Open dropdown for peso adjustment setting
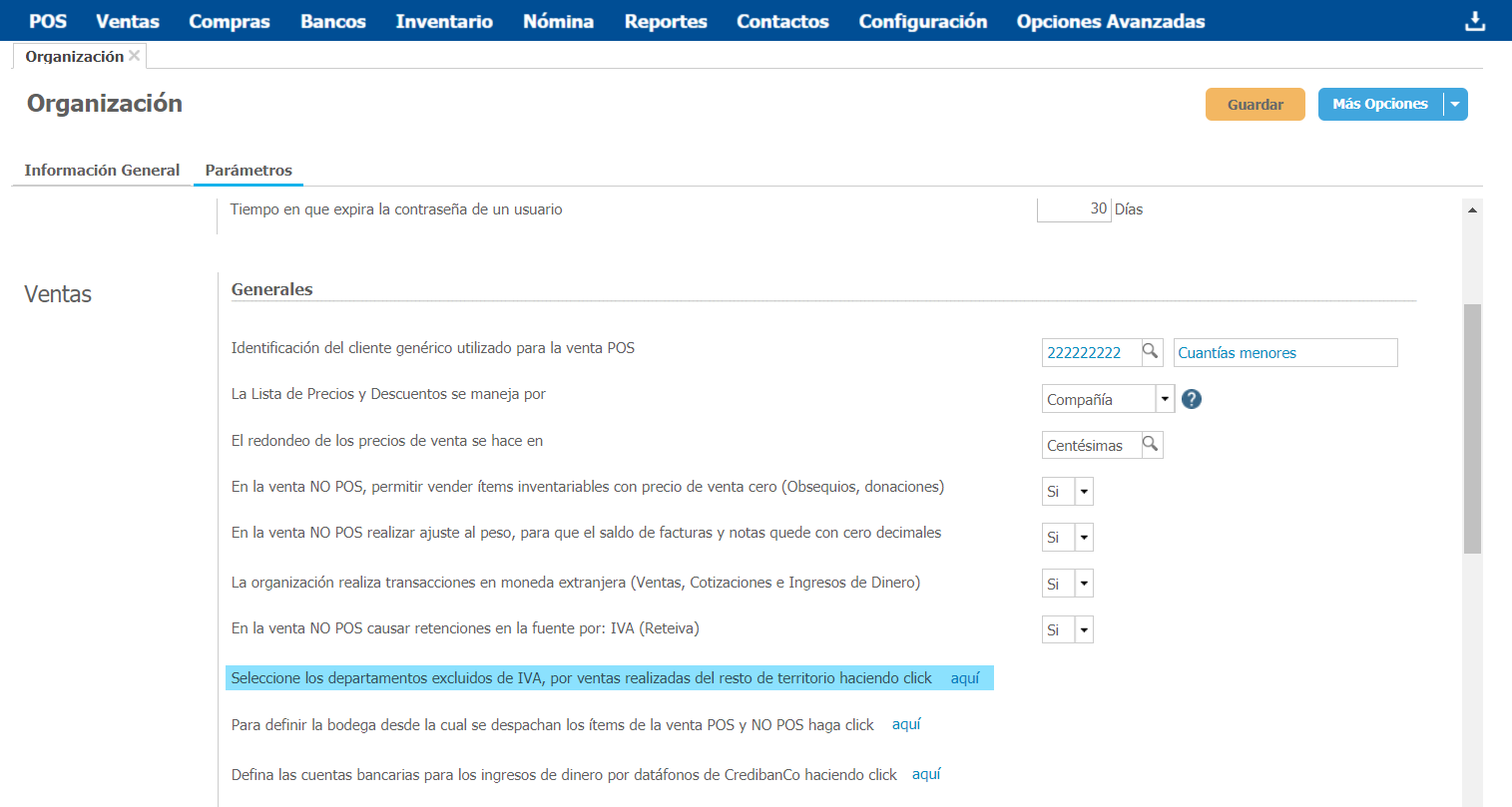Viewport: 1512px width, 807px height. [1084, 538]
